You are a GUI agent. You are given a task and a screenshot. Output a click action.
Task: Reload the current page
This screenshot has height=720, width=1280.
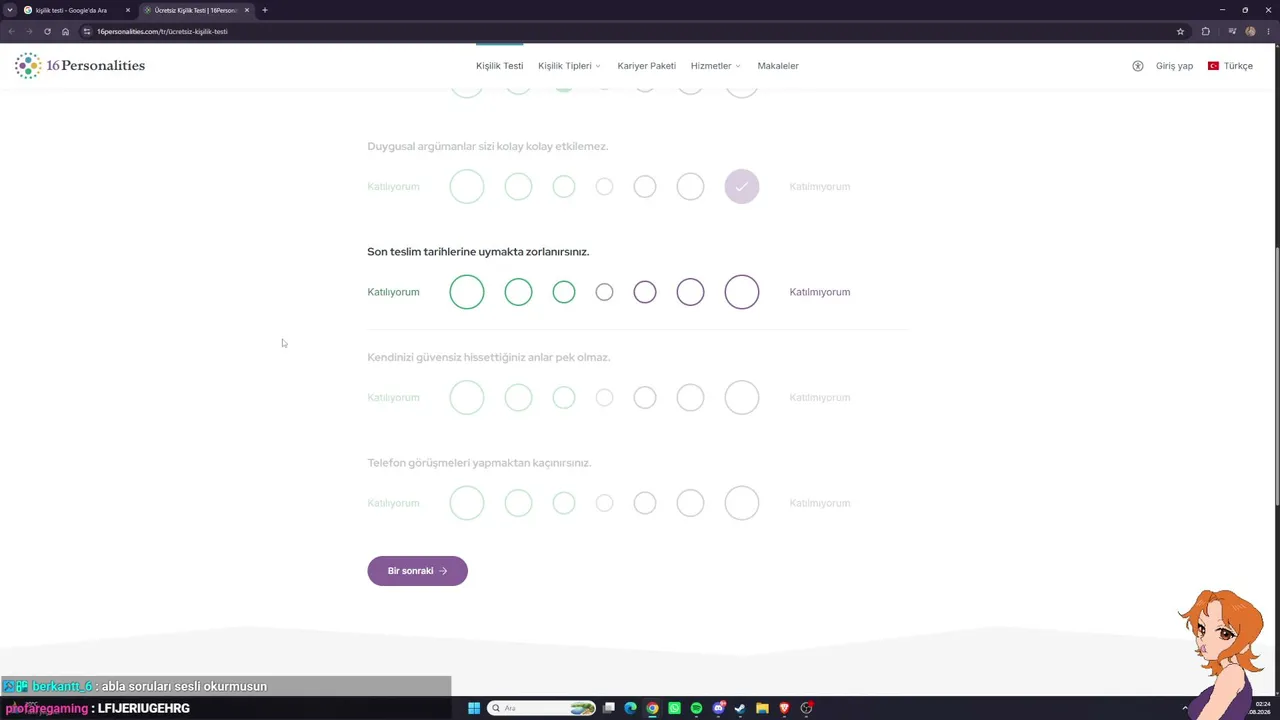click(47, 31)
